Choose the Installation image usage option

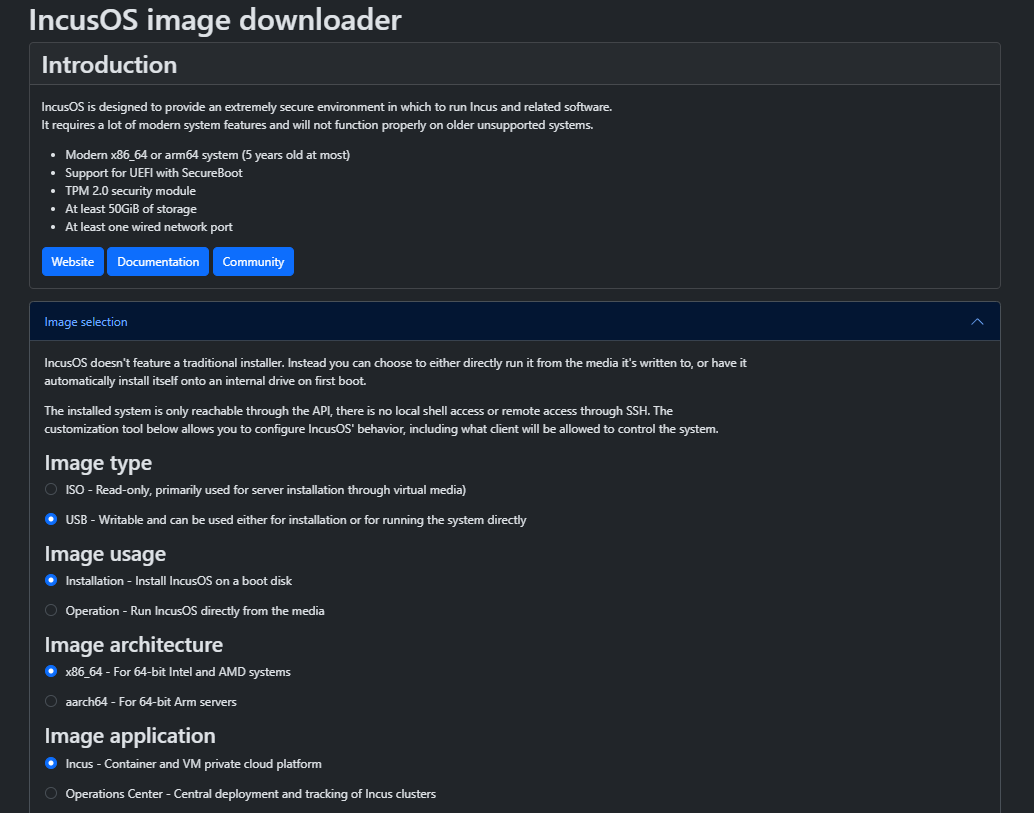click(x=51, y=581)
